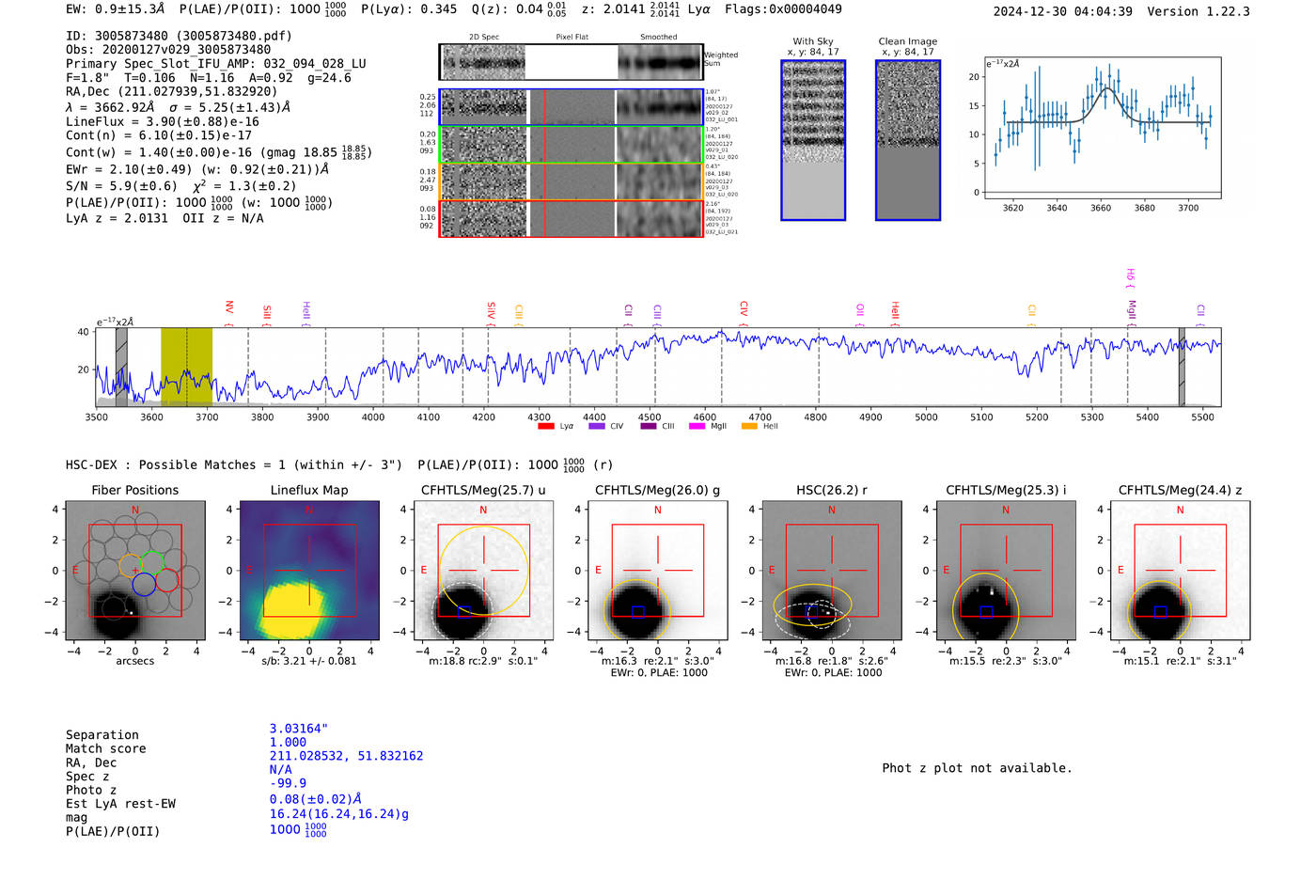Select the blue-bordered 2D spectrum row
Screen dimensions: 1316x896
(x=571, y=107)
